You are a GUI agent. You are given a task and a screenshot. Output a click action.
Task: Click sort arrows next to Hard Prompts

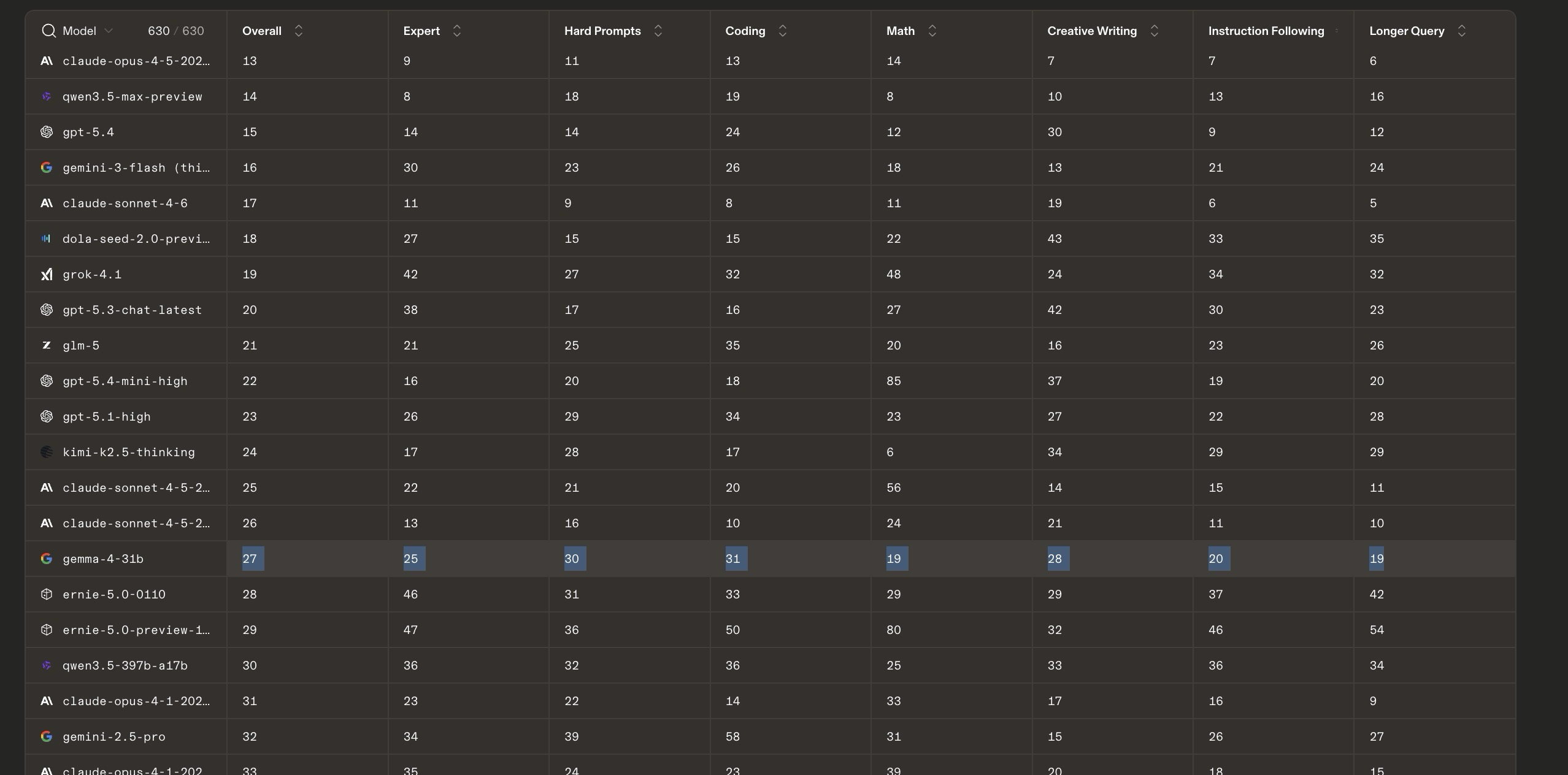658,31
